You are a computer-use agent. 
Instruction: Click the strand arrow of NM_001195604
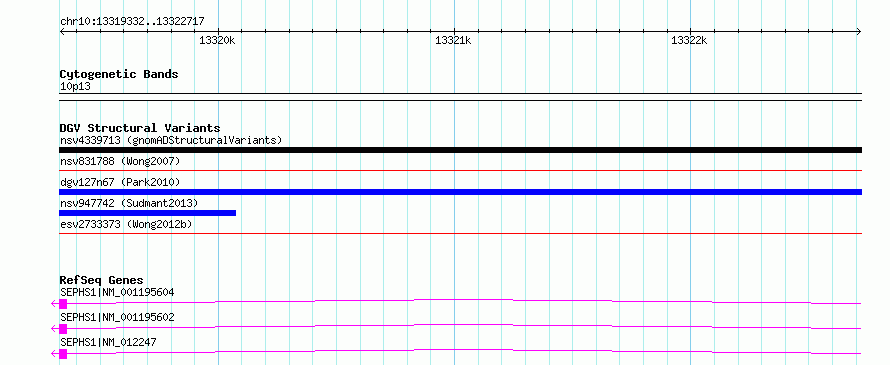54,304
